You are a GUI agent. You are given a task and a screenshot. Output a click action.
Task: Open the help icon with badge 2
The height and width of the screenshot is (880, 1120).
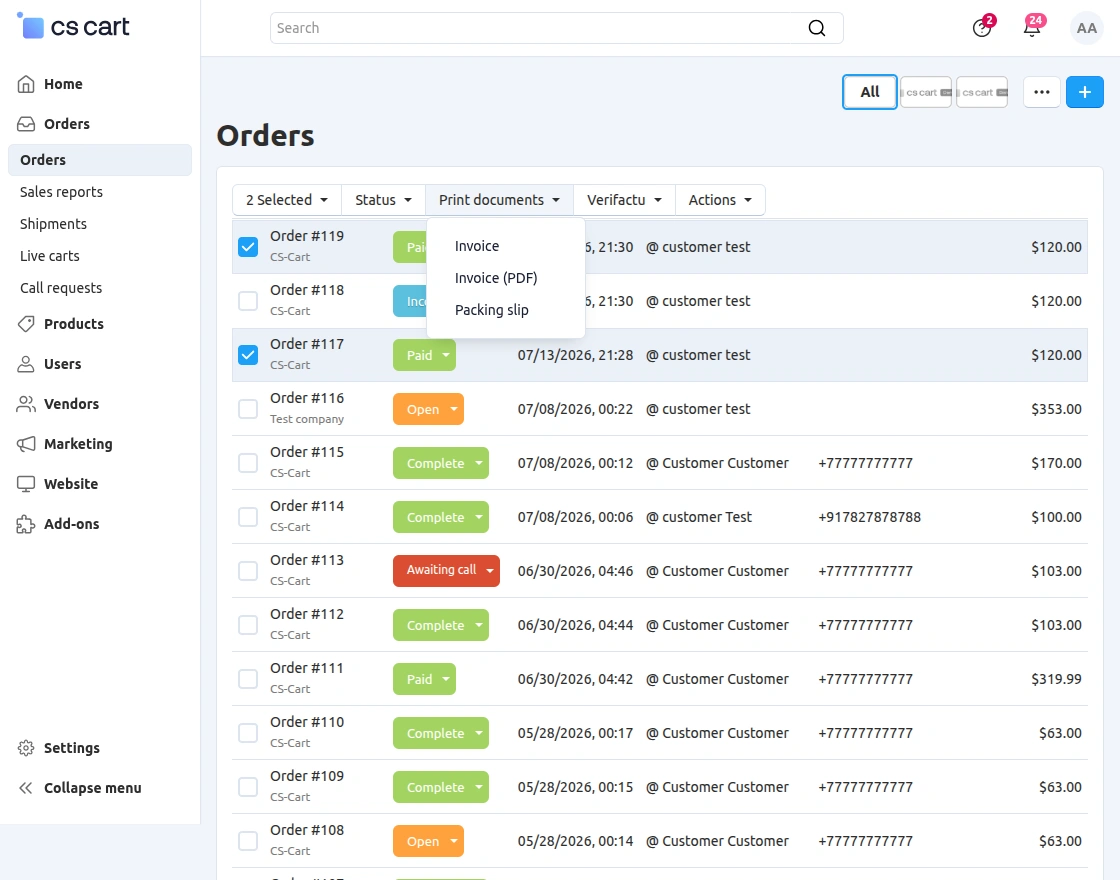(x=982, y=28)
